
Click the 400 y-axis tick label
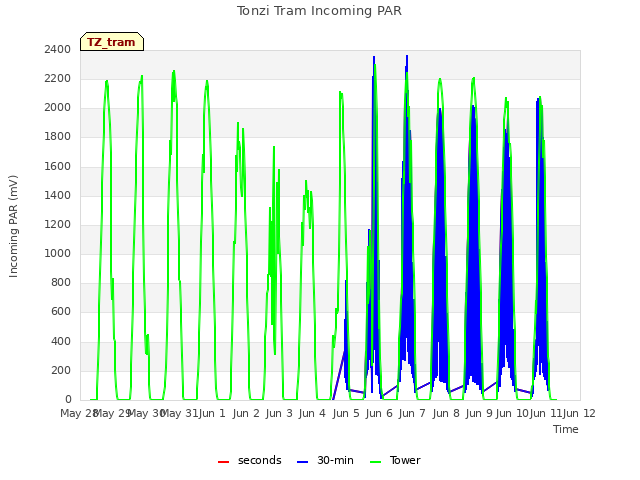coord(61,341)
